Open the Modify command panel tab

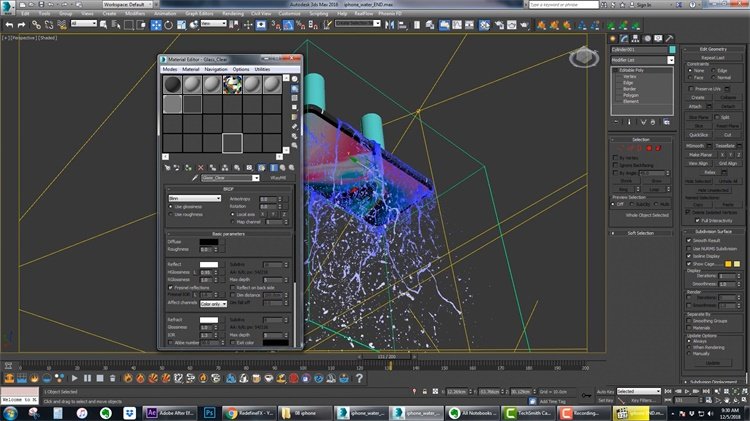[624, 39]
